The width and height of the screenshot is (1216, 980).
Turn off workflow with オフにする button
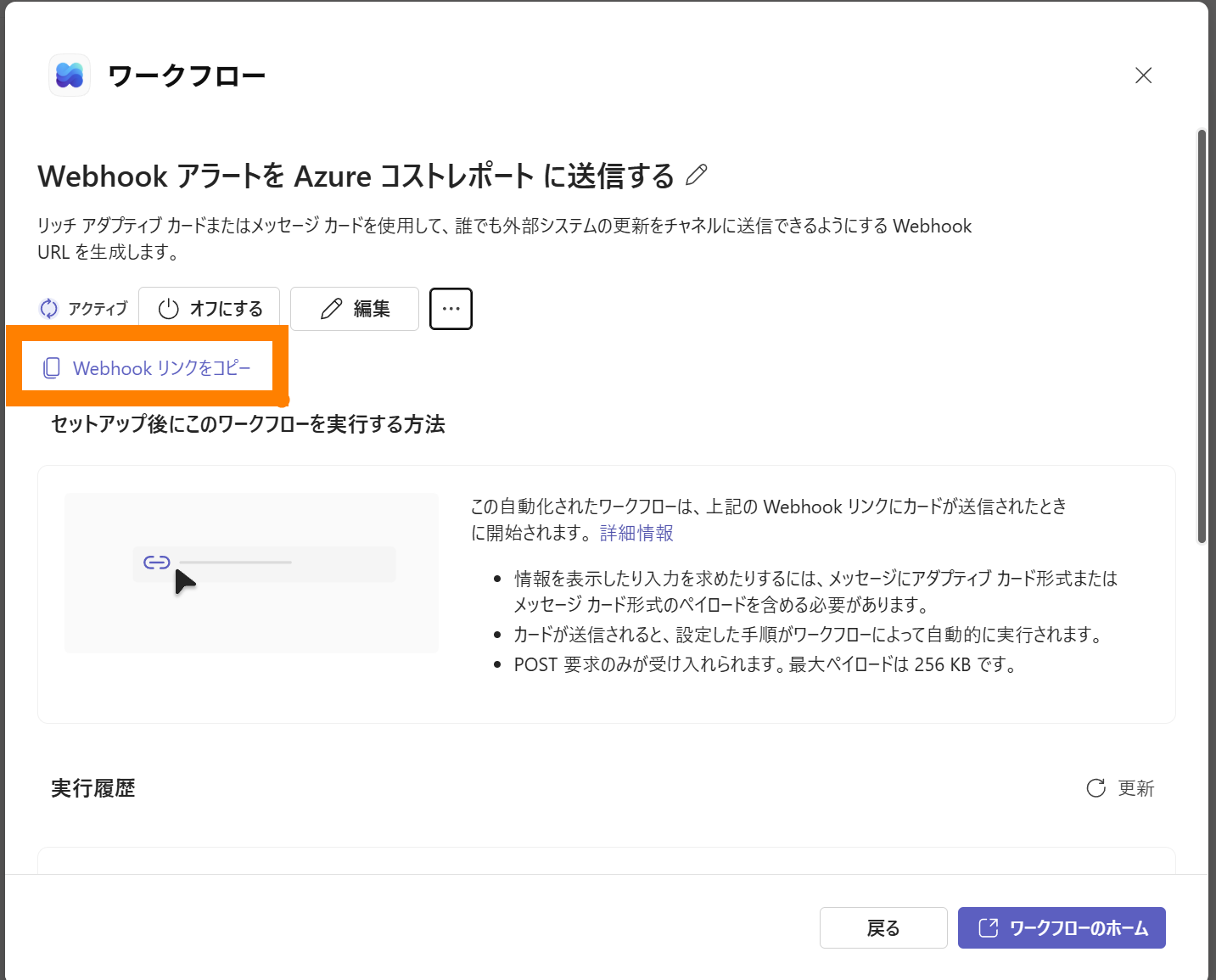point(210,309)
